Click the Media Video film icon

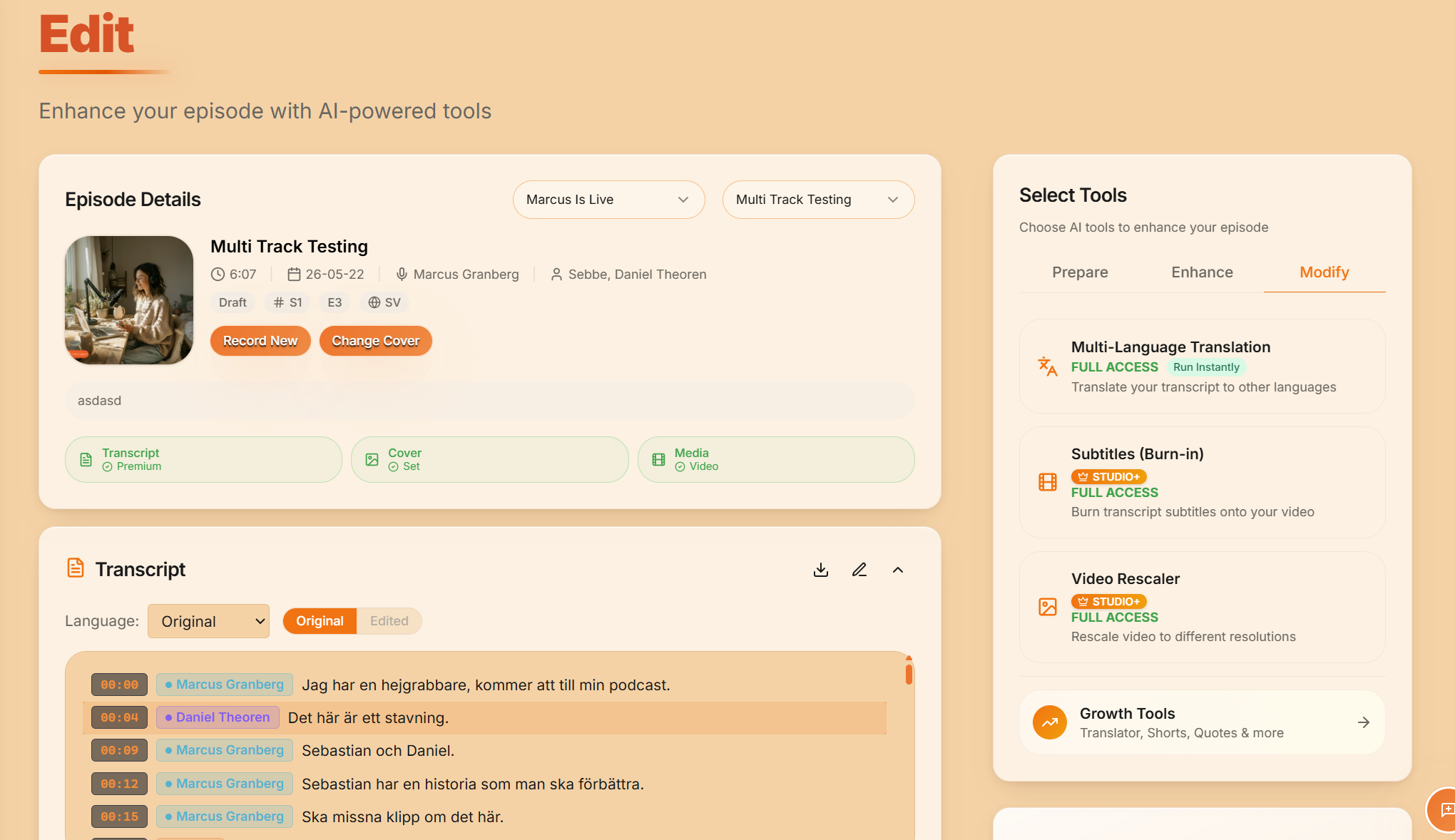tap(659, 459)
